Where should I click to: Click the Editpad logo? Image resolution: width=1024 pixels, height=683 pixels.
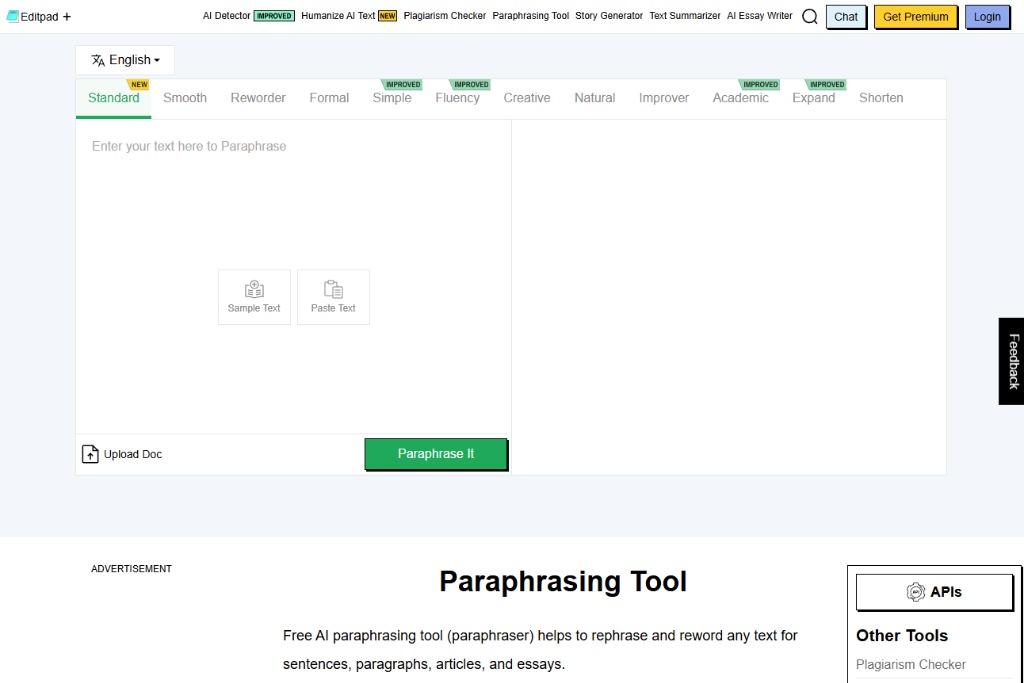pos(33,16)
